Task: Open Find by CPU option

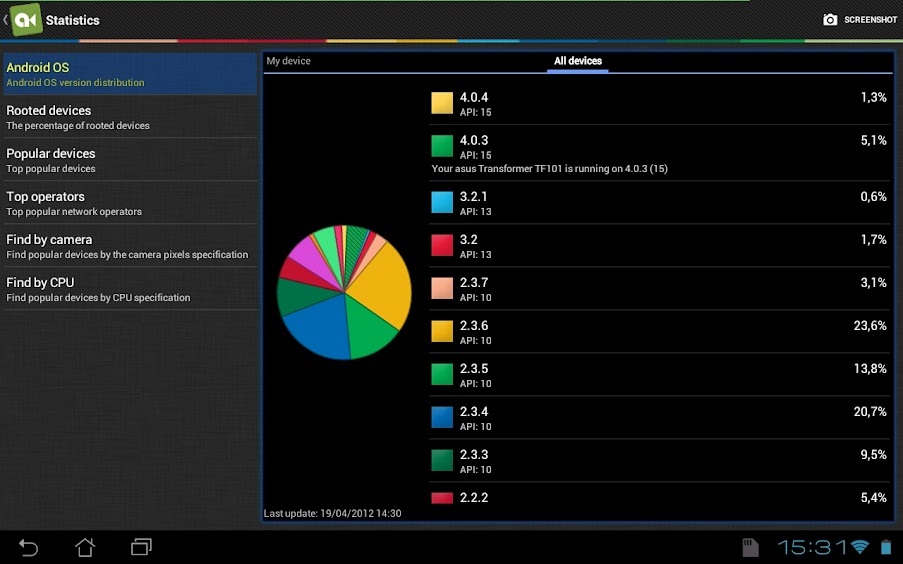Action: pyautogui.click(x=129, y=289)
